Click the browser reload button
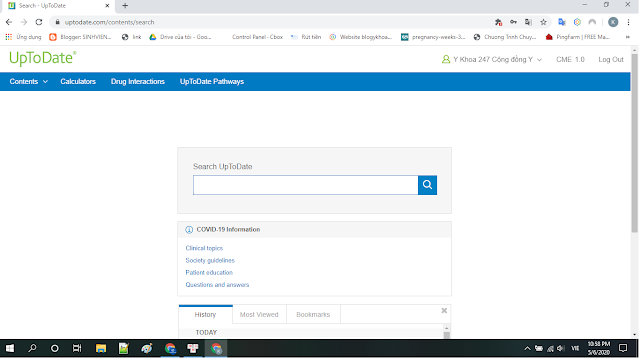640x360 pixels. 39,22
